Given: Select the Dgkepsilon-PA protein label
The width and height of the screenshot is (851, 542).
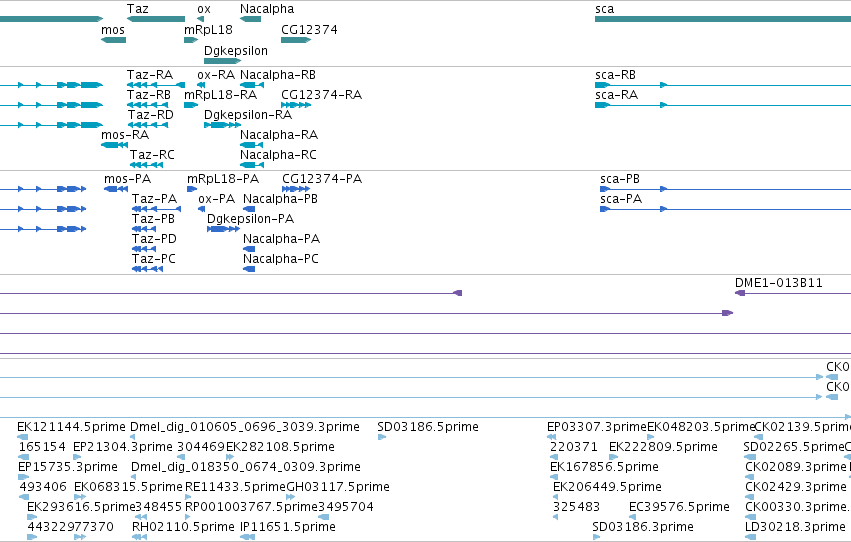Looking at the screenshot, I should [x=251, y=219].
